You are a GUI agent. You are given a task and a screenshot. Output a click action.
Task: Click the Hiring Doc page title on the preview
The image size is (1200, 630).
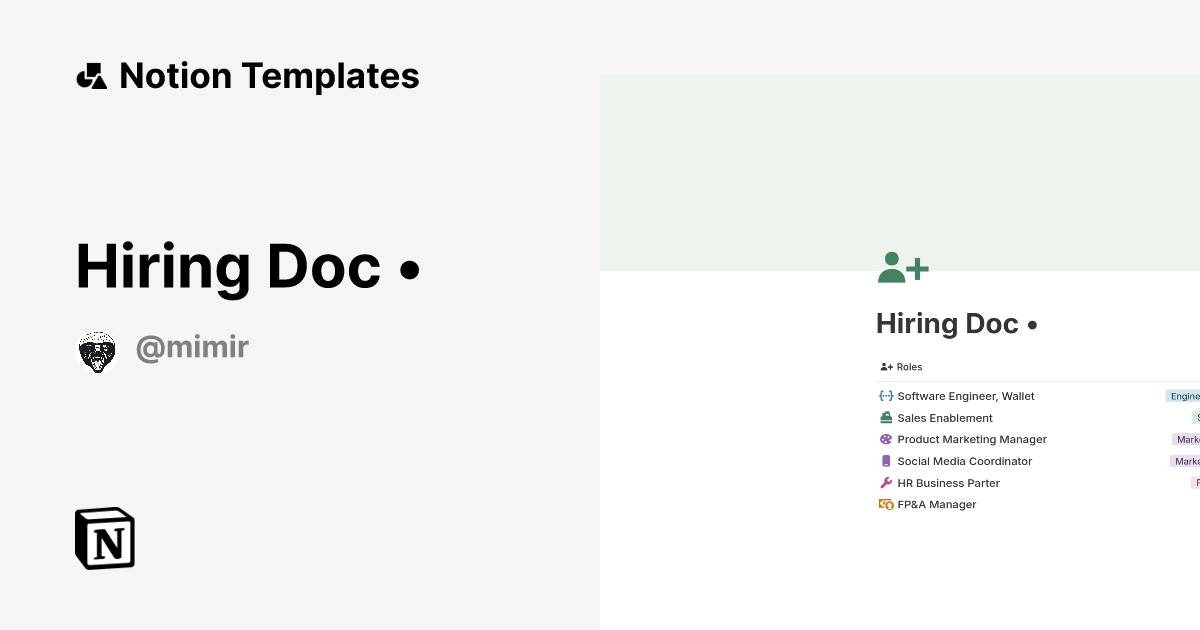[x=956, y=323]
